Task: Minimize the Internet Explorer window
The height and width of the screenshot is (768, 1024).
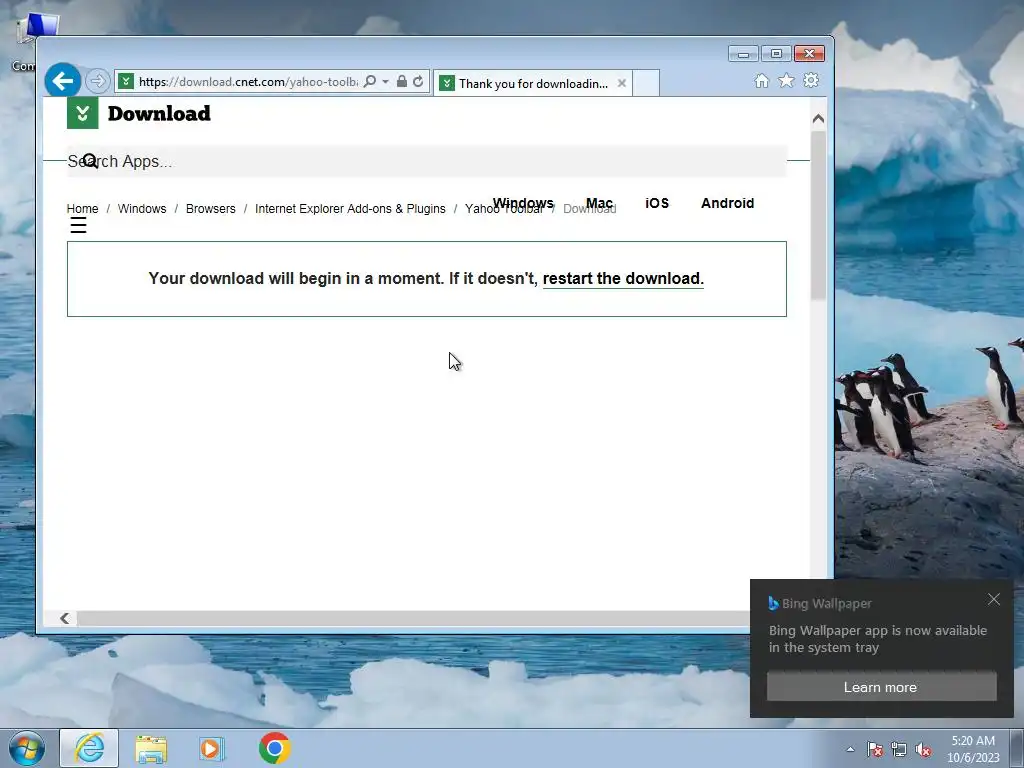Action: pyautogui.click(x=743, y=54)
